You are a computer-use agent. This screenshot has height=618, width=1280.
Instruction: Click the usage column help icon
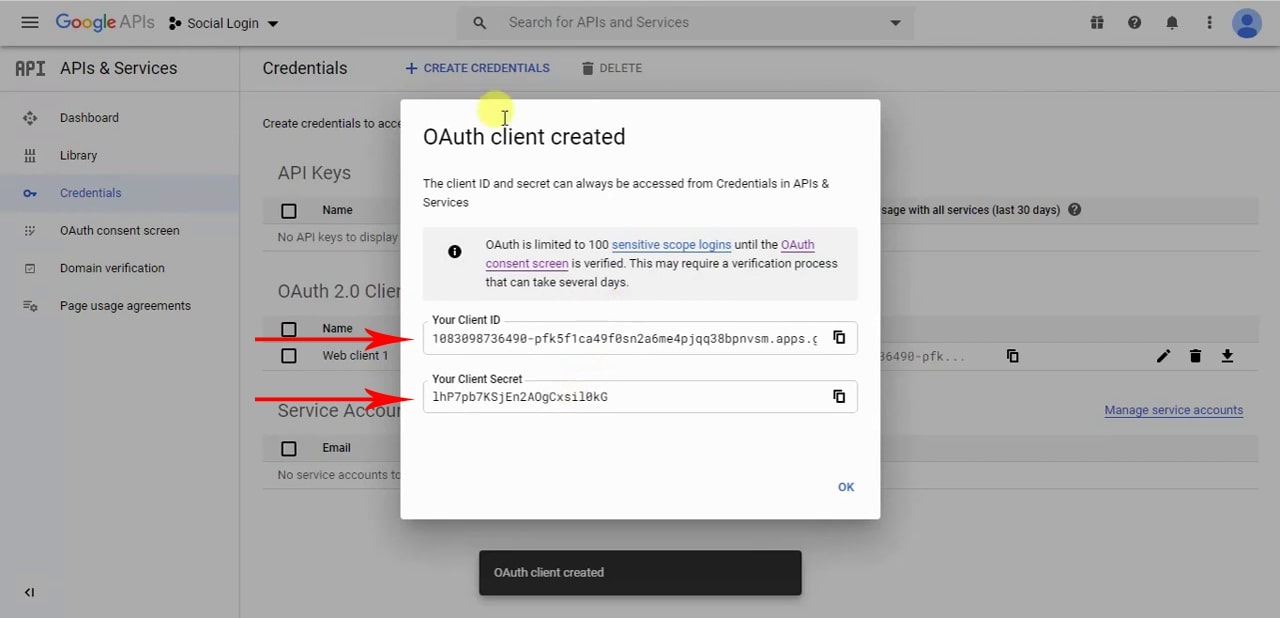pos(1075,210)
